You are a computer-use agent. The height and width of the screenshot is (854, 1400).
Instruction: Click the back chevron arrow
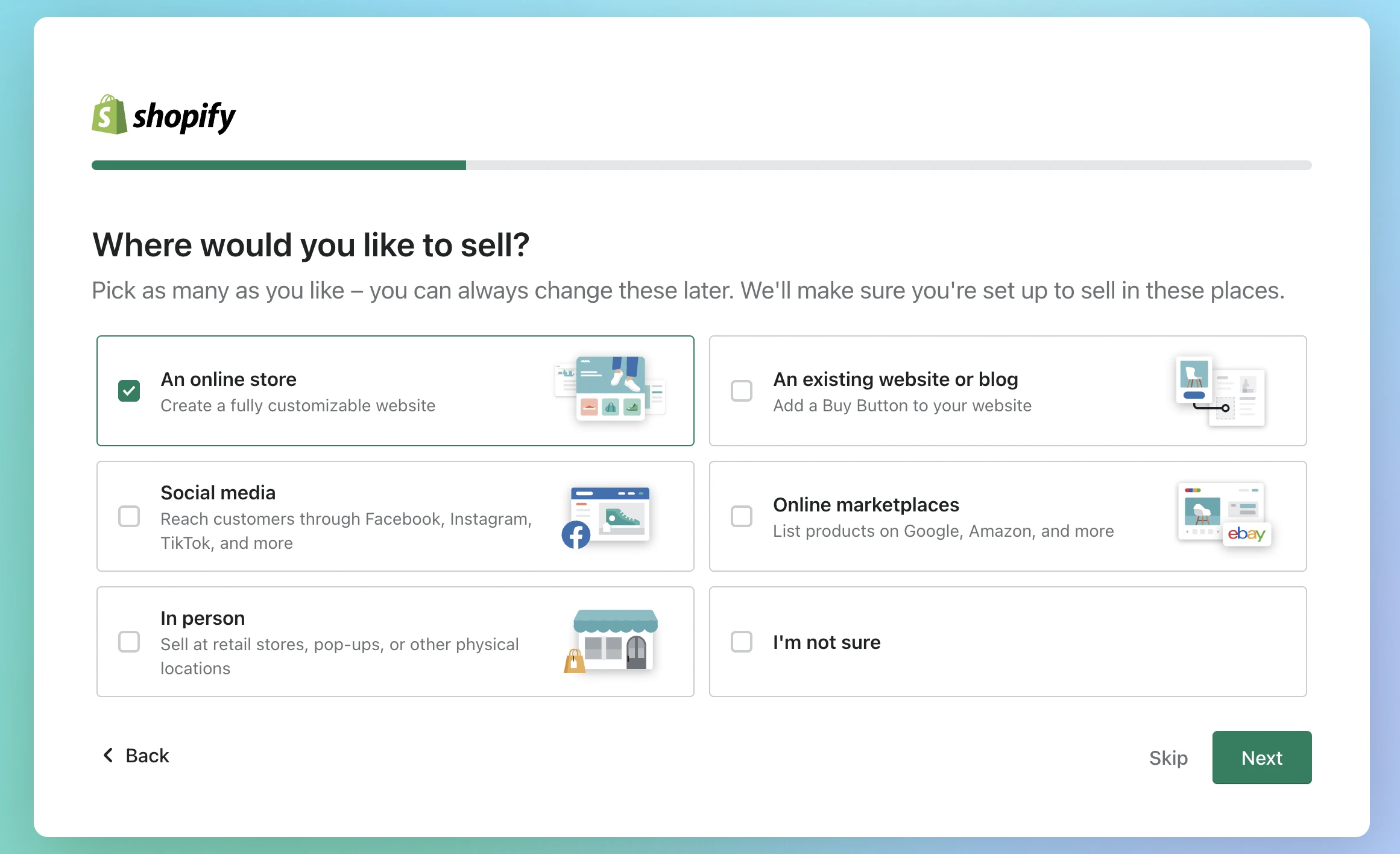coord(109,755)
